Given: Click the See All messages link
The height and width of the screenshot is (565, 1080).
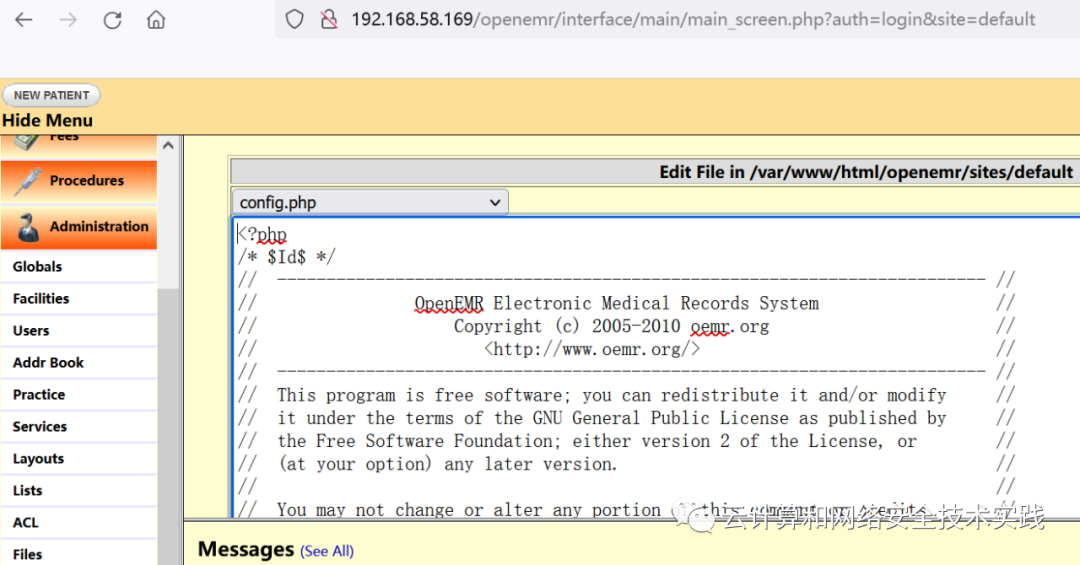Looking at the screenshot, I should click(327, 551).
